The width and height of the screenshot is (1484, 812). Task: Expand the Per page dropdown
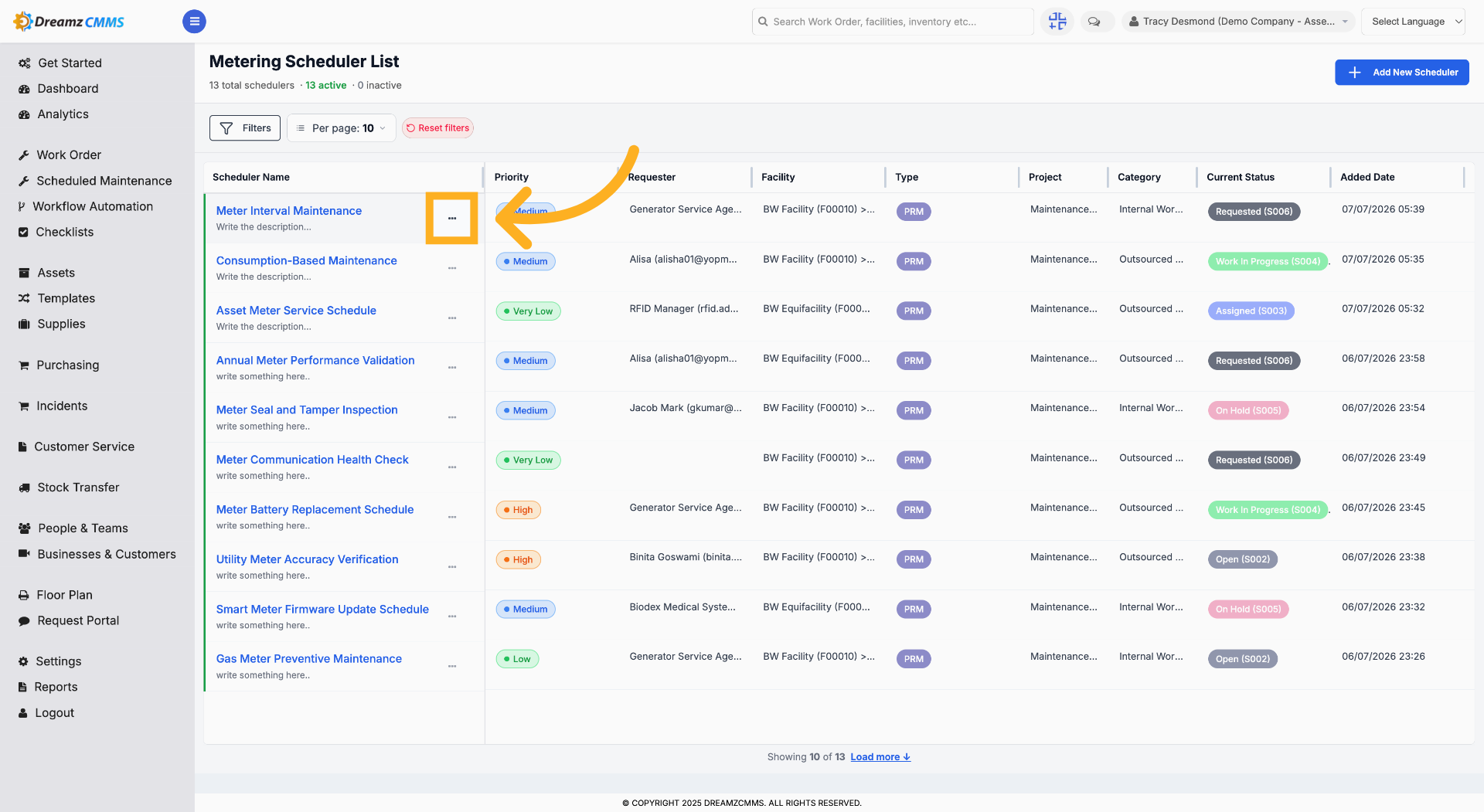(342, 128)
